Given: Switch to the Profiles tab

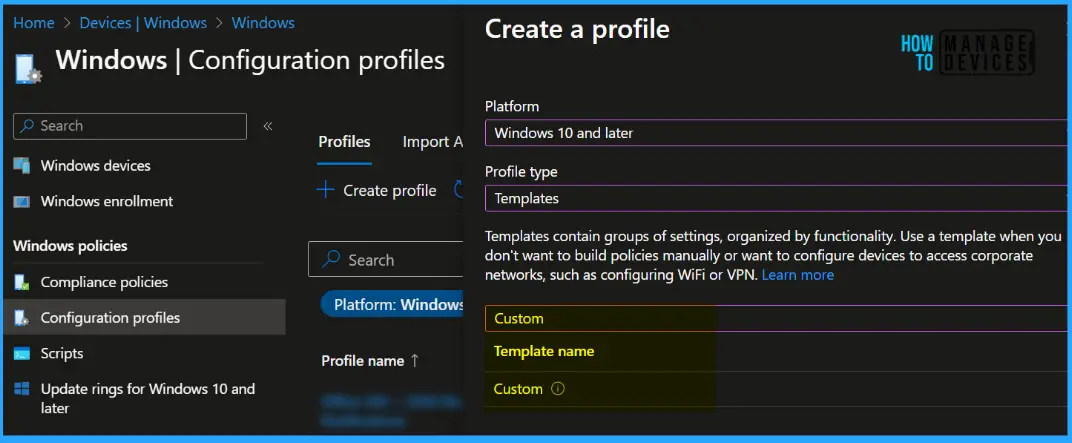Looking at the screenshot, I should pos(345,142).
